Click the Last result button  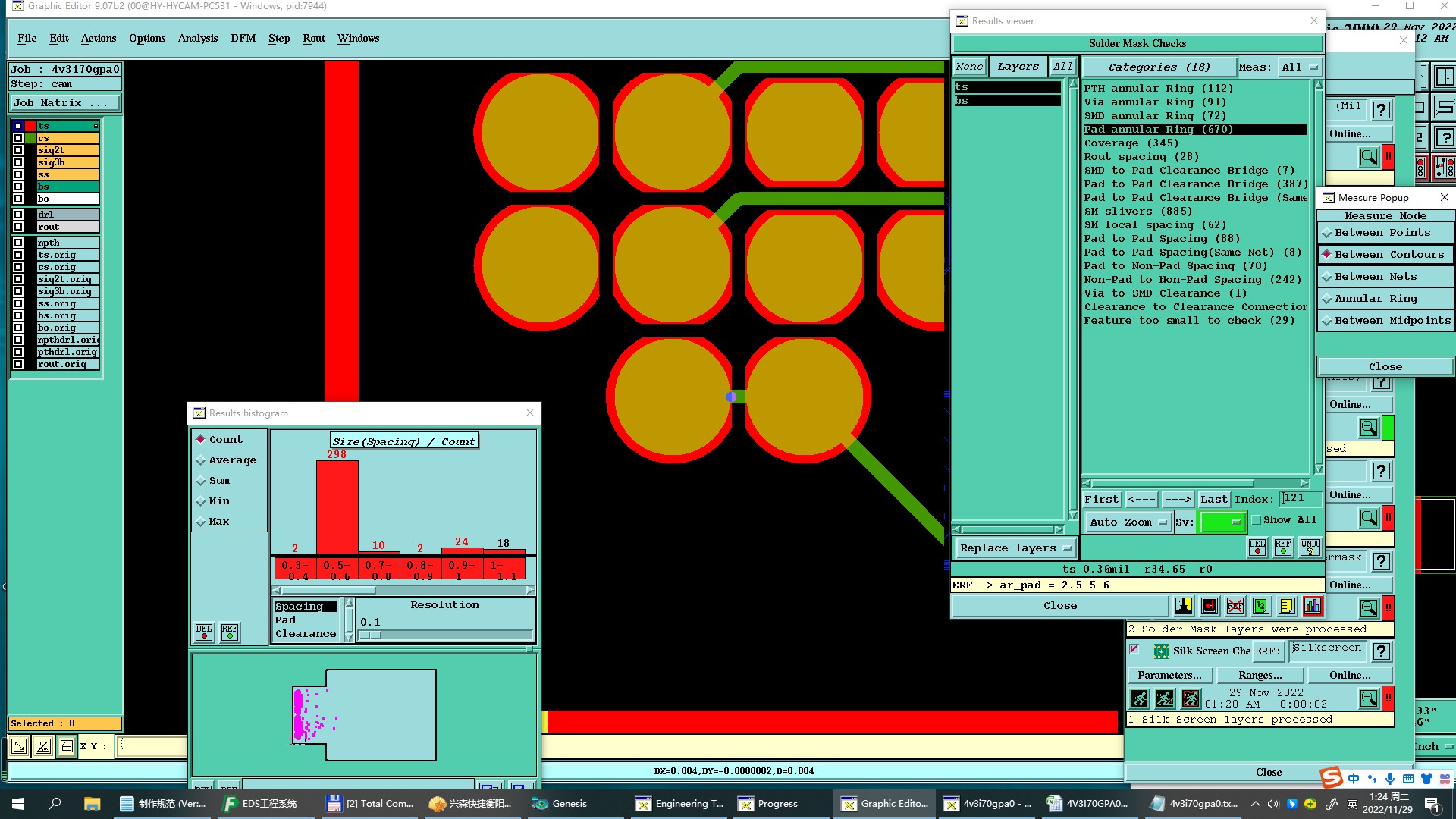[1213, 499]
